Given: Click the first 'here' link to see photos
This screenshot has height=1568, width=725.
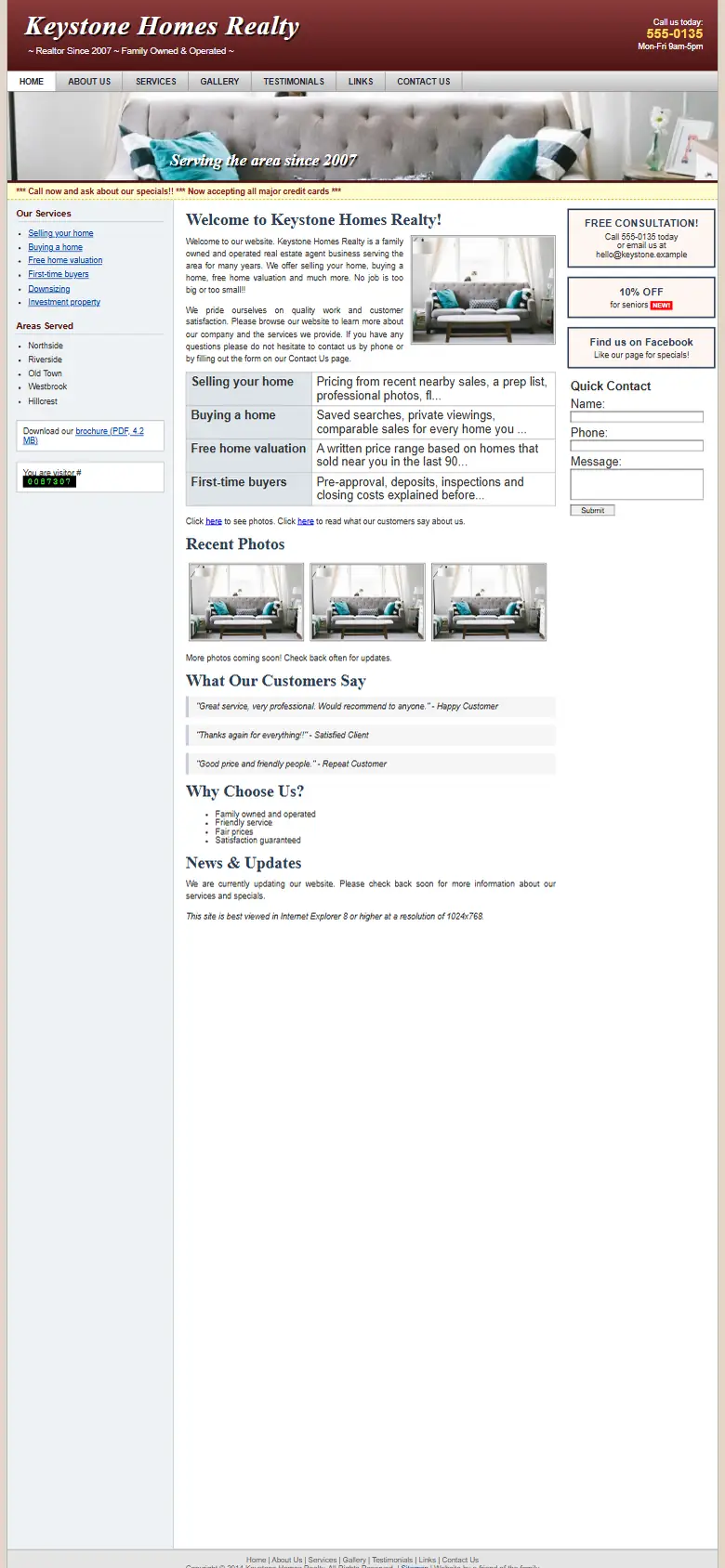Looking at the screenshot, I should click(214, 521).
